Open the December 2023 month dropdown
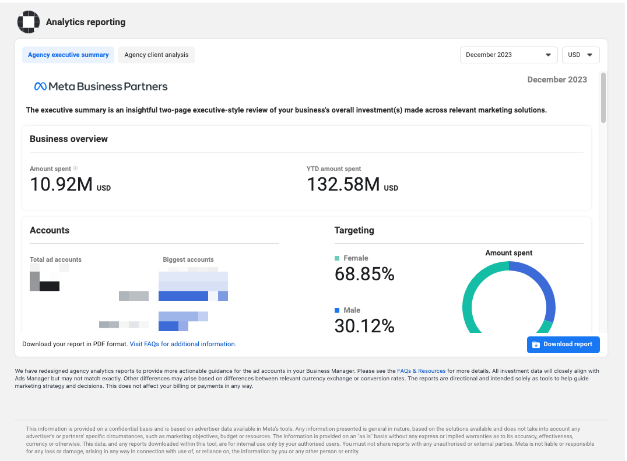This screenshot has width=627, height=461. [509, 55]
